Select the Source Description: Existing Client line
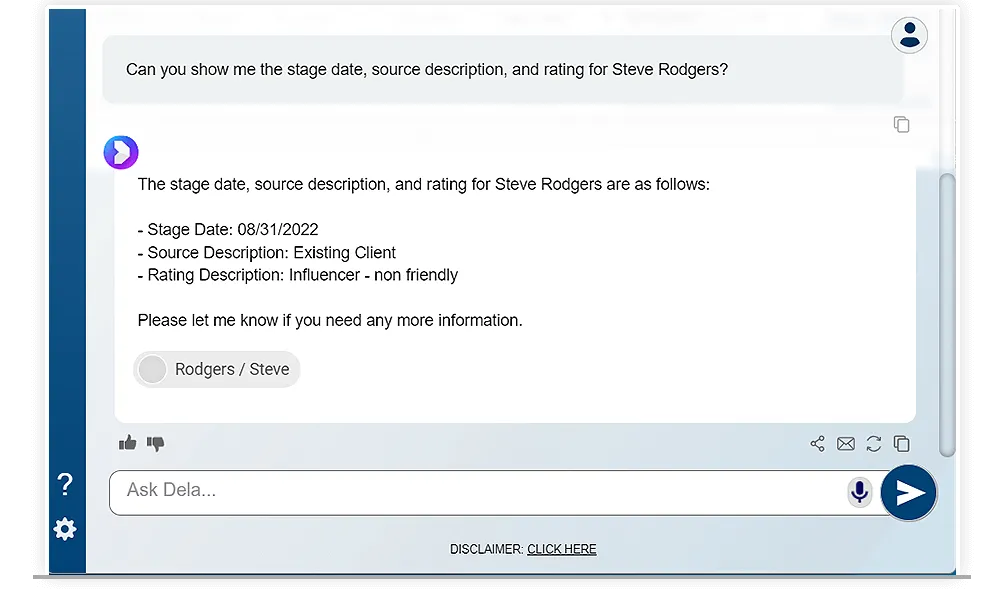Viewport: 1004px width, 589px height. coord(267,253)
